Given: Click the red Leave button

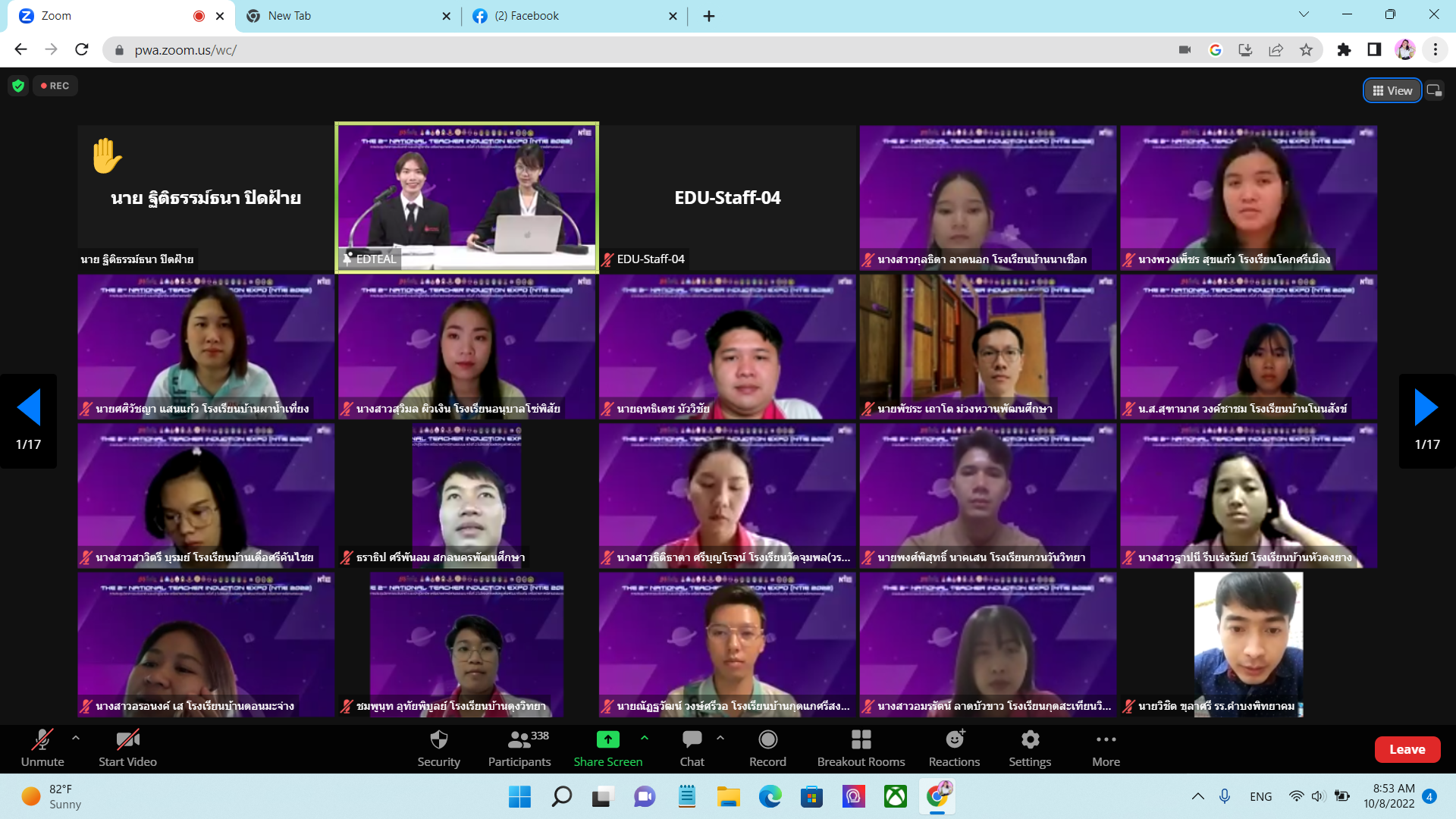Looking at the screenshot, I should [x=1407, y=749].
